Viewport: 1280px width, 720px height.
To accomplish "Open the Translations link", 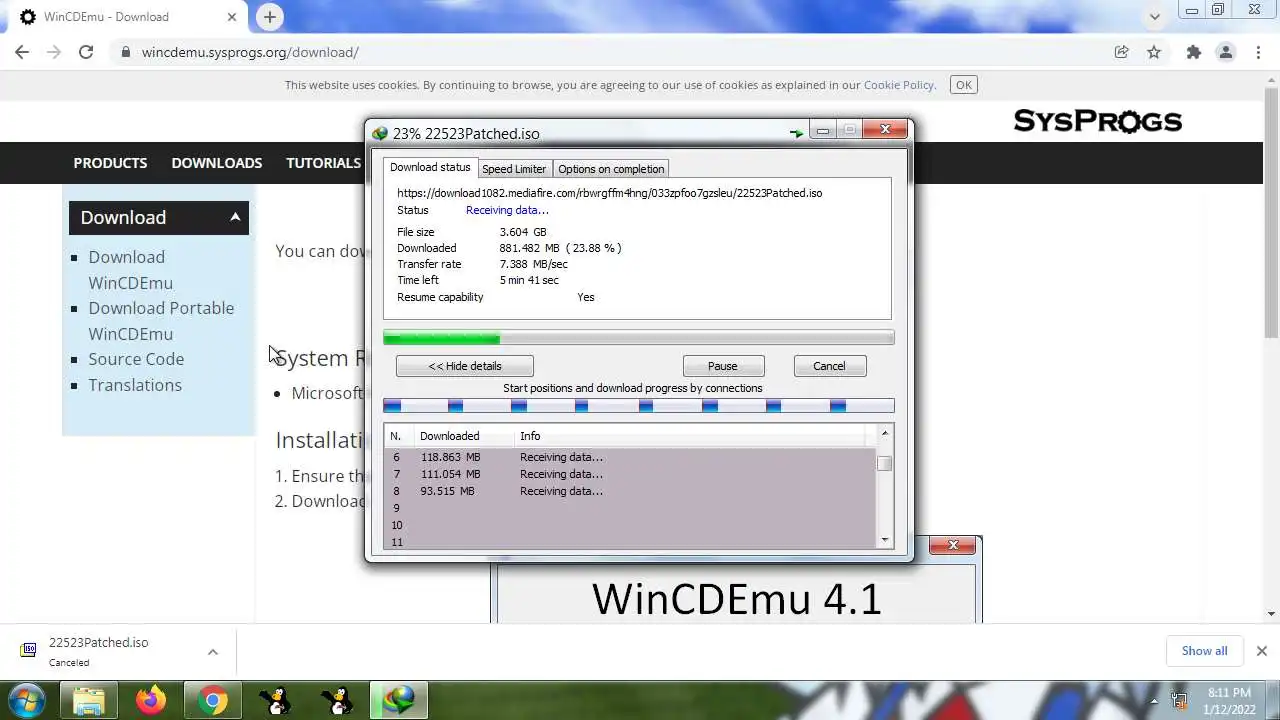I will coord(135,385).
